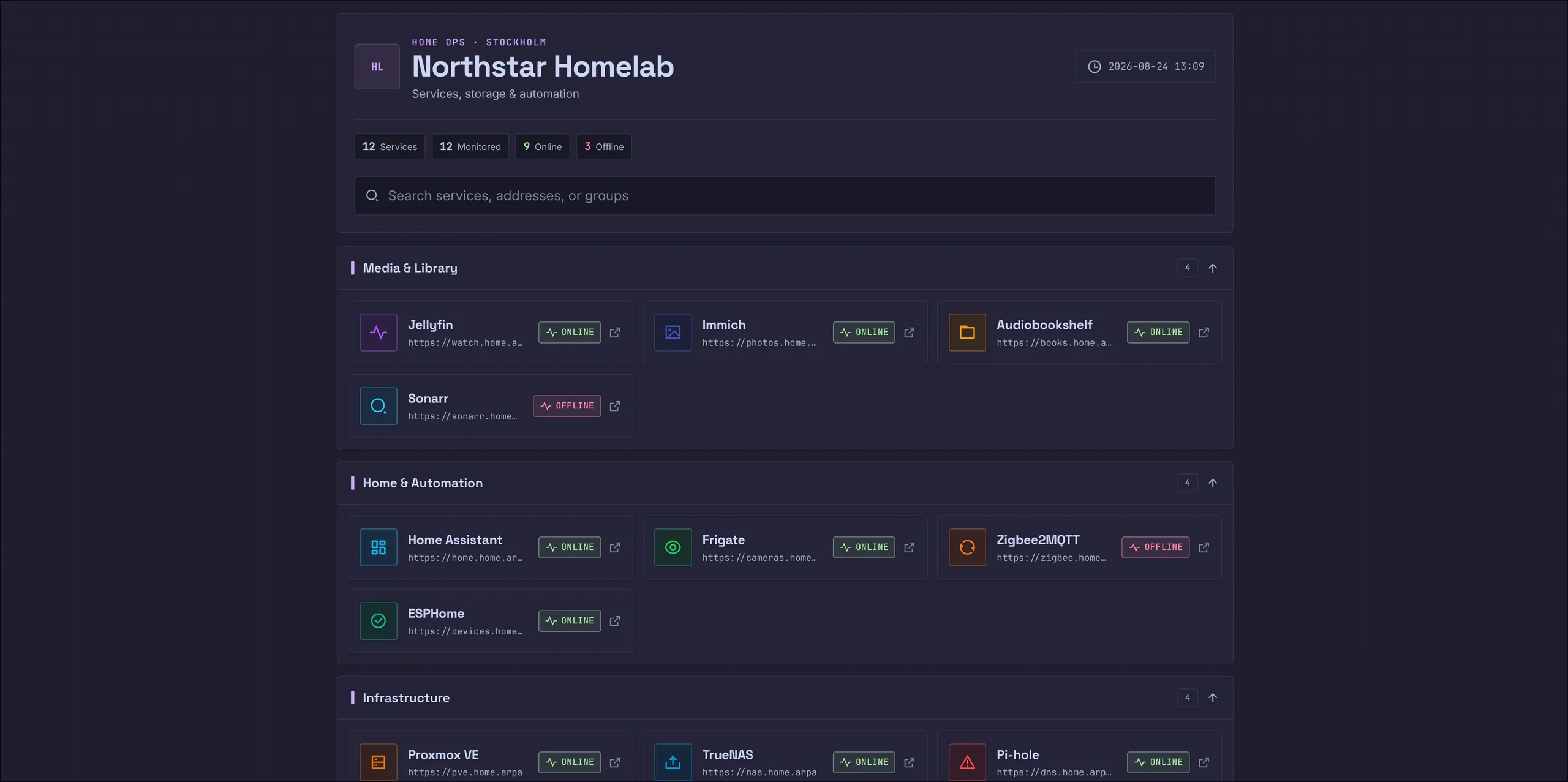Click the Northstar Homelab title
1568x782 pixels.
[x=543, y=67]
